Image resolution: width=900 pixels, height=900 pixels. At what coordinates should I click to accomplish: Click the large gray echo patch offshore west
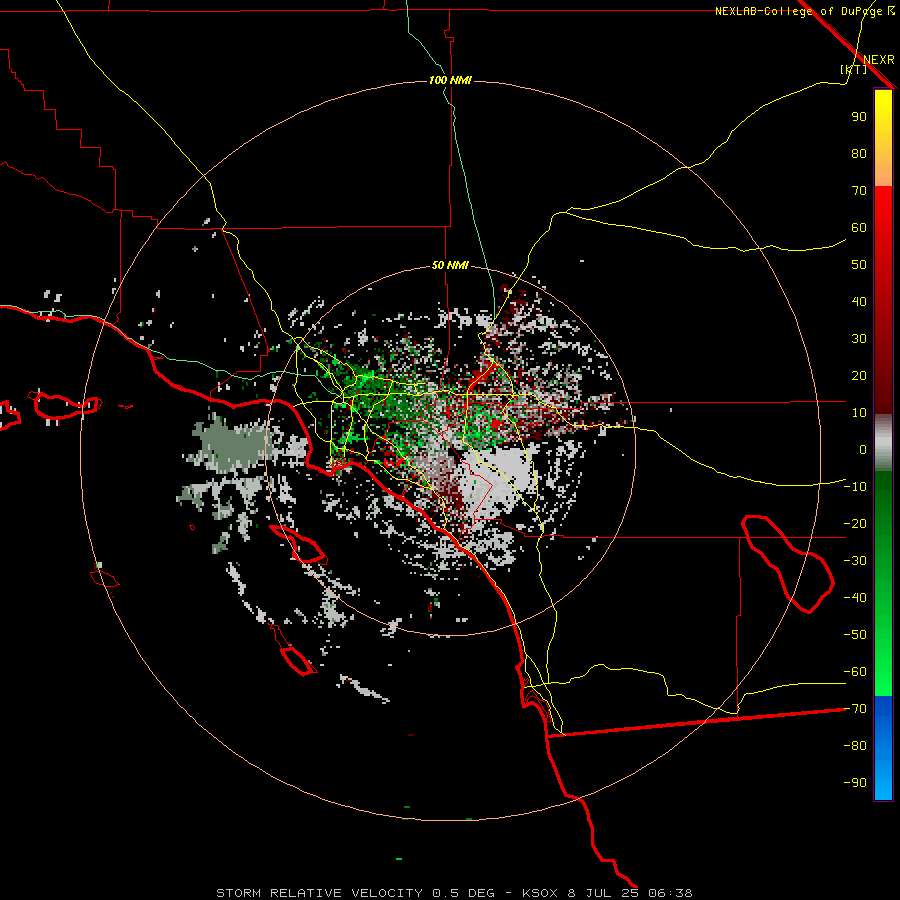pos(230,443)
